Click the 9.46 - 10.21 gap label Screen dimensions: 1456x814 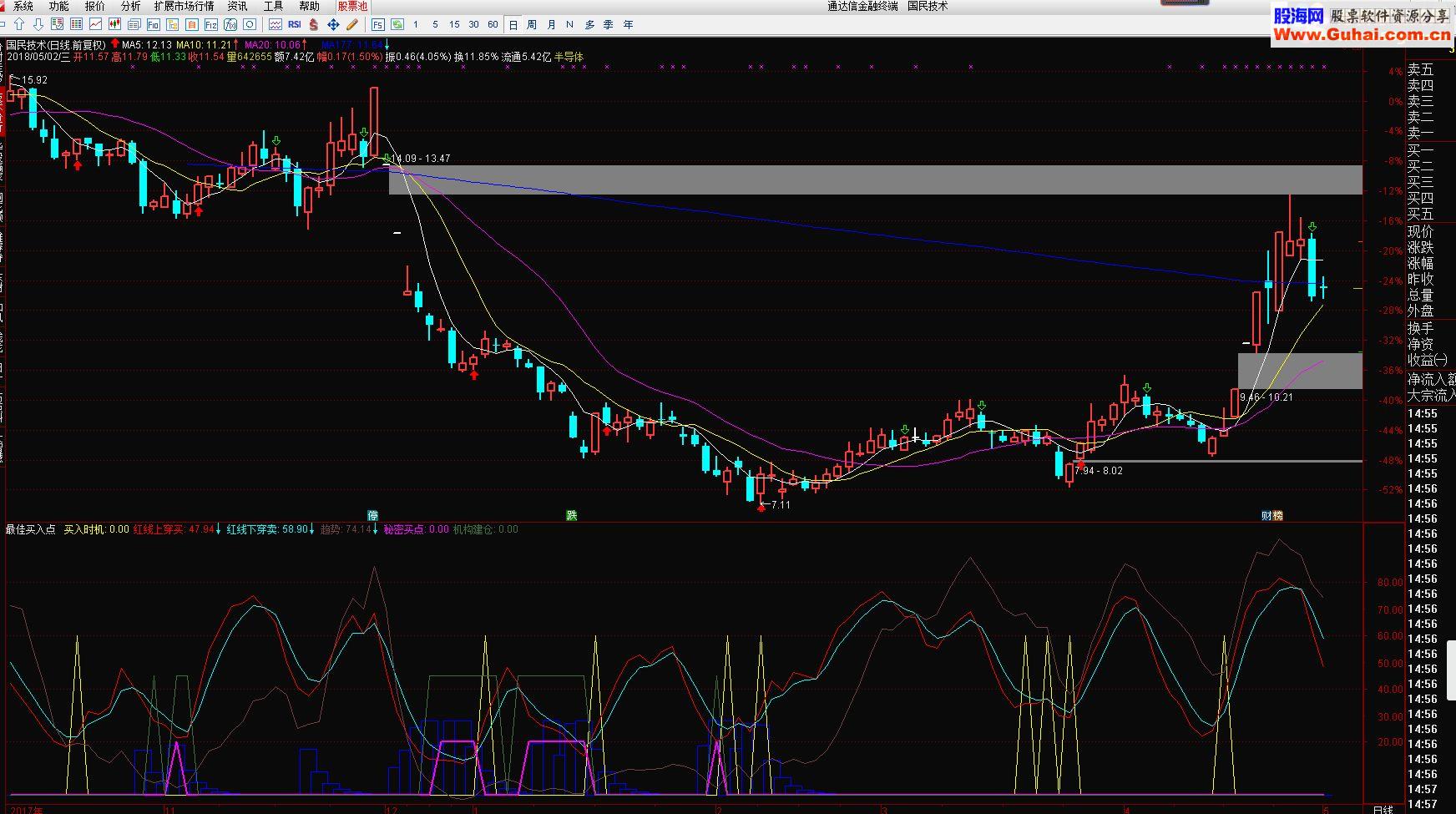click(x=1266, y=397)
